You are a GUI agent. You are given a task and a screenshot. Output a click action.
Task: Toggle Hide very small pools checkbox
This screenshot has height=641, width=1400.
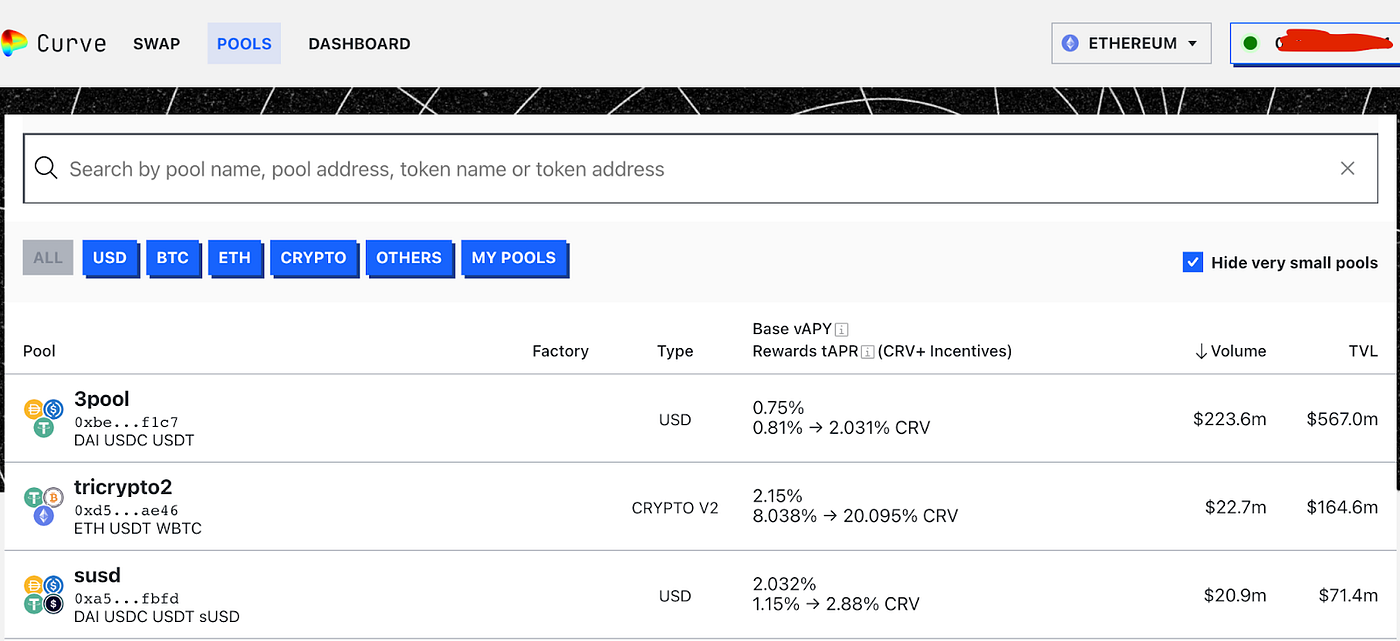coord(1192,263)
